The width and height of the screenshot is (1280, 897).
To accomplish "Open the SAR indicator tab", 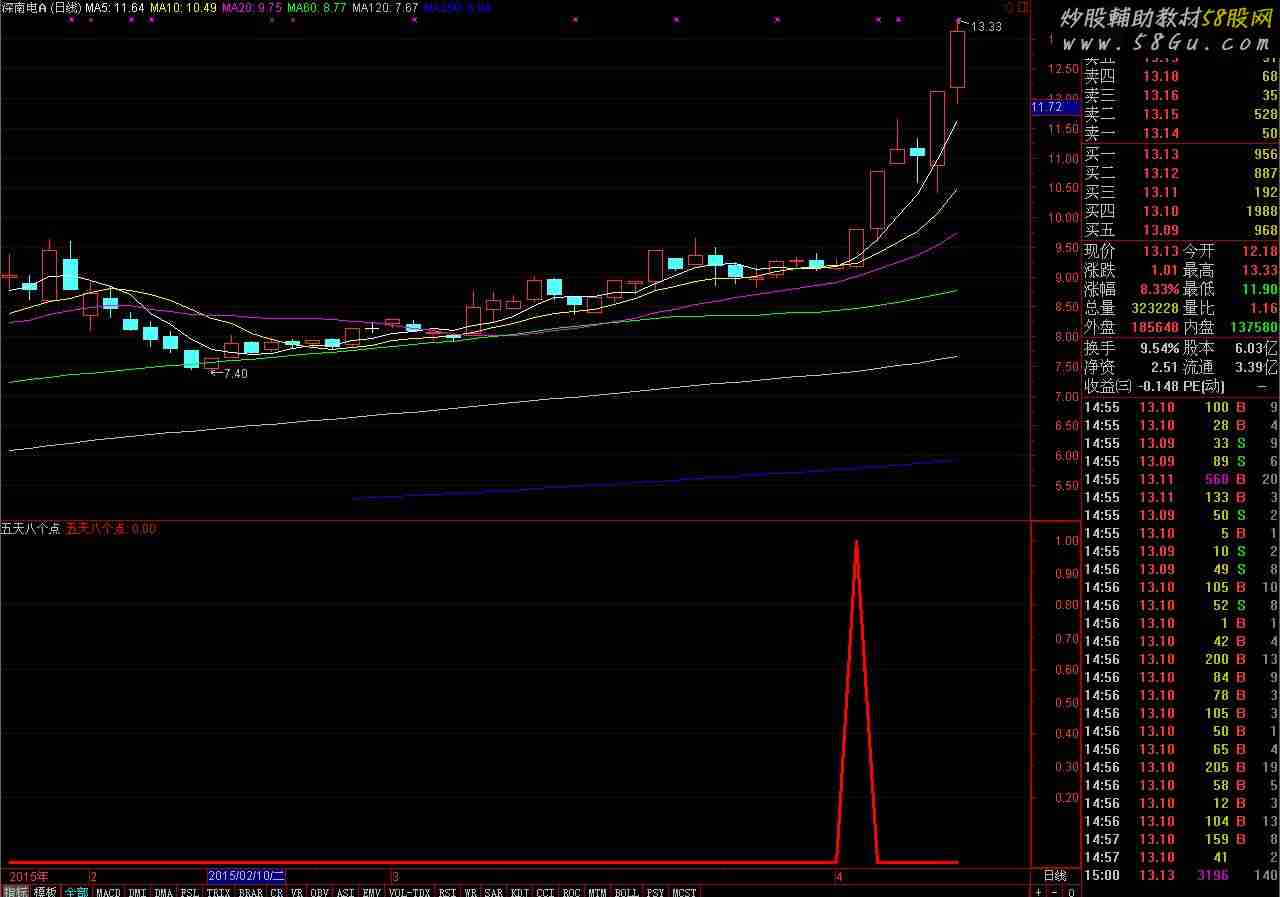I will 494,891.
